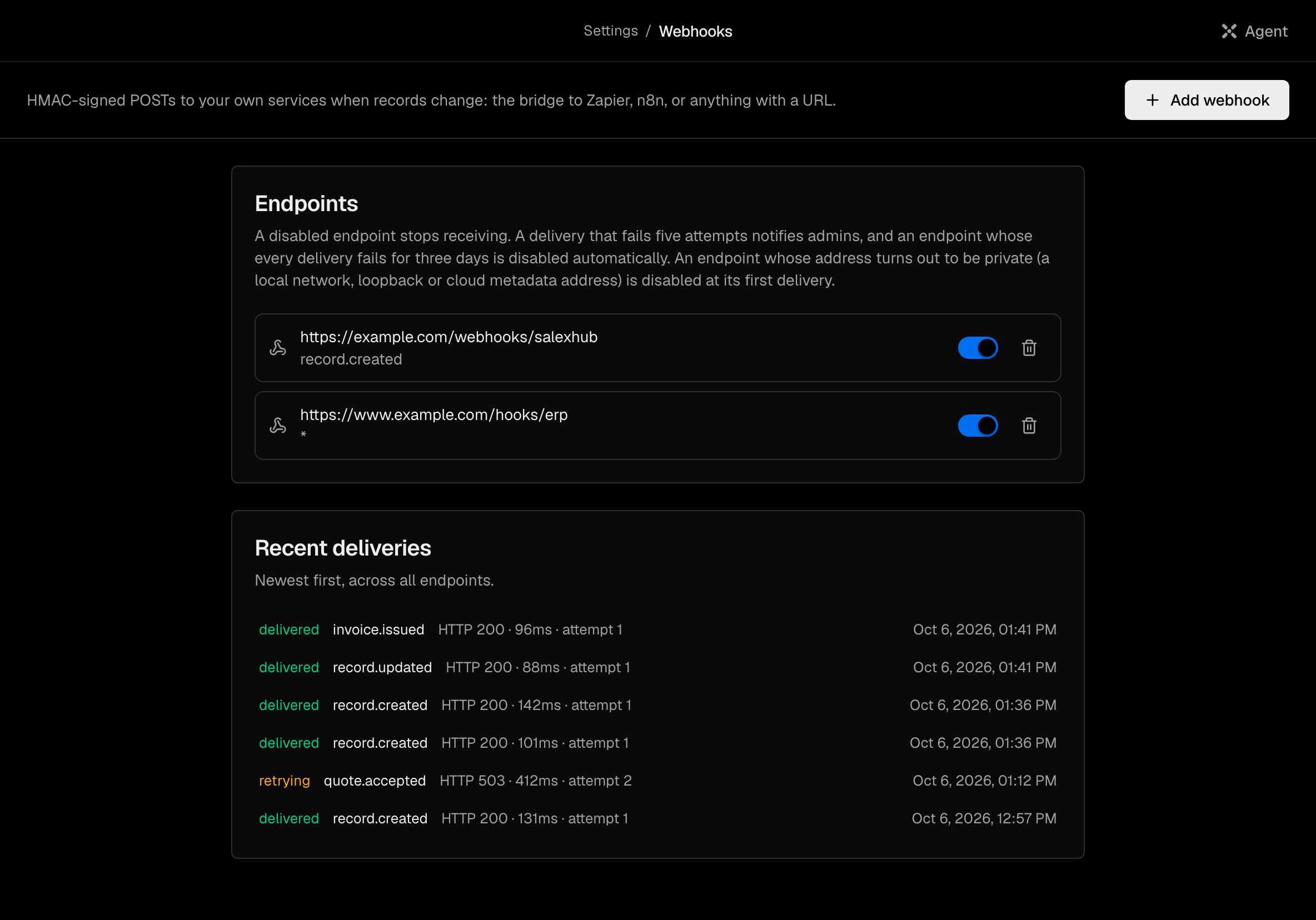Click the retrying status label
Image resolution: width=1316 pixels, height=920 pixels.
click(285, 781)
